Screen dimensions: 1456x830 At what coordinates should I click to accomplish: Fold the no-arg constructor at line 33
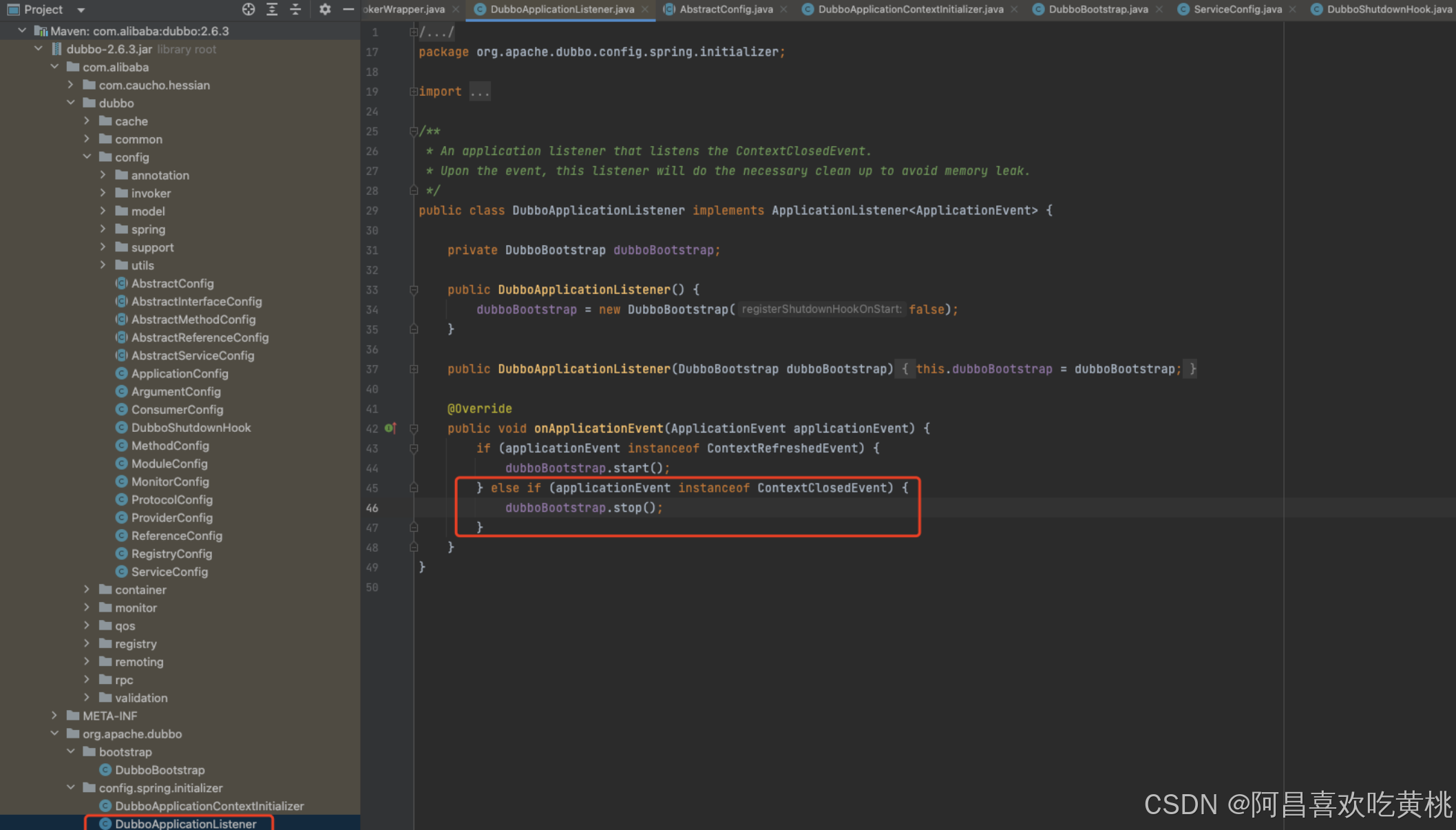tap(414, 289)
